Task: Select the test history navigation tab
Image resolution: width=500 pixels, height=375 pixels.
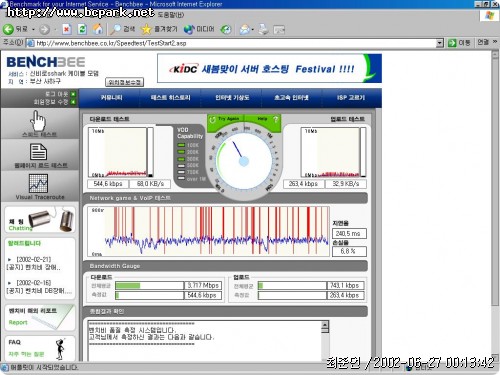Action: coord(171,98)
